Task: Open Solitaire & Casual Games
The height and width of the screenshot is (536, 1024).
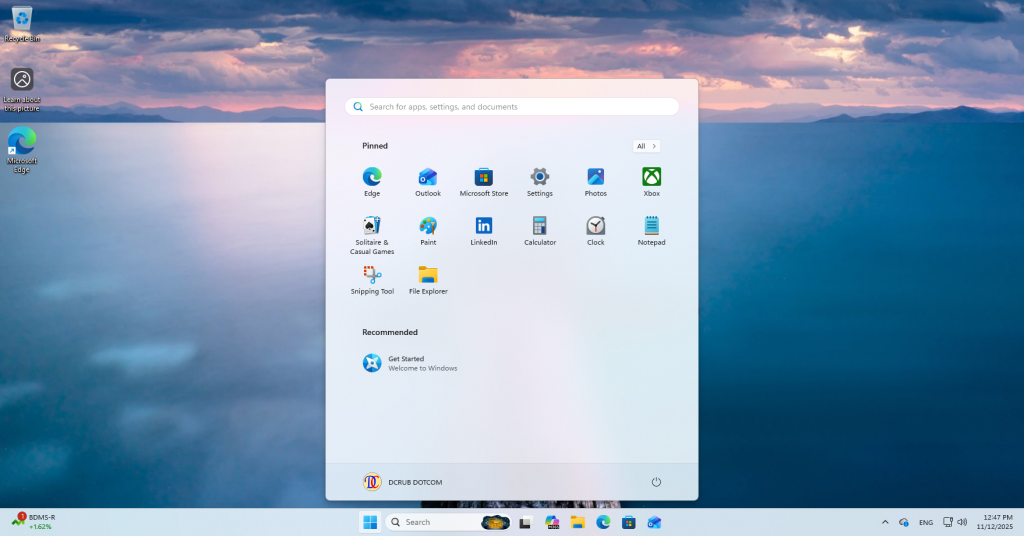Action: tap(372, 235)
